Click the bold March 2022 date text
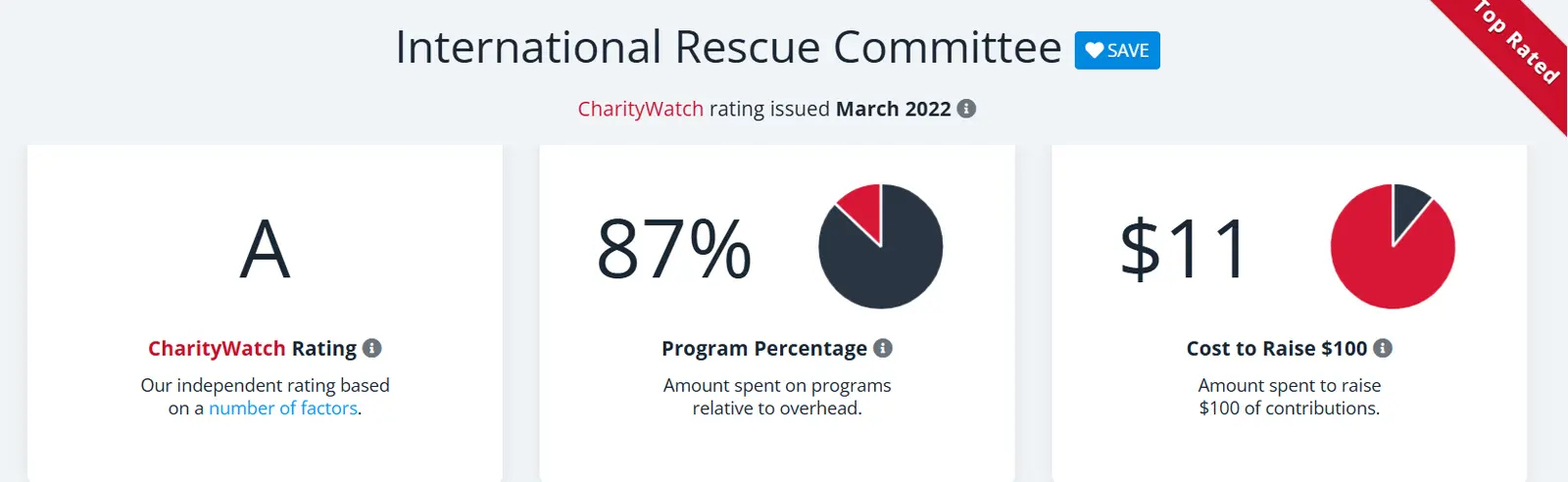1568x482 pixels. 893,109
